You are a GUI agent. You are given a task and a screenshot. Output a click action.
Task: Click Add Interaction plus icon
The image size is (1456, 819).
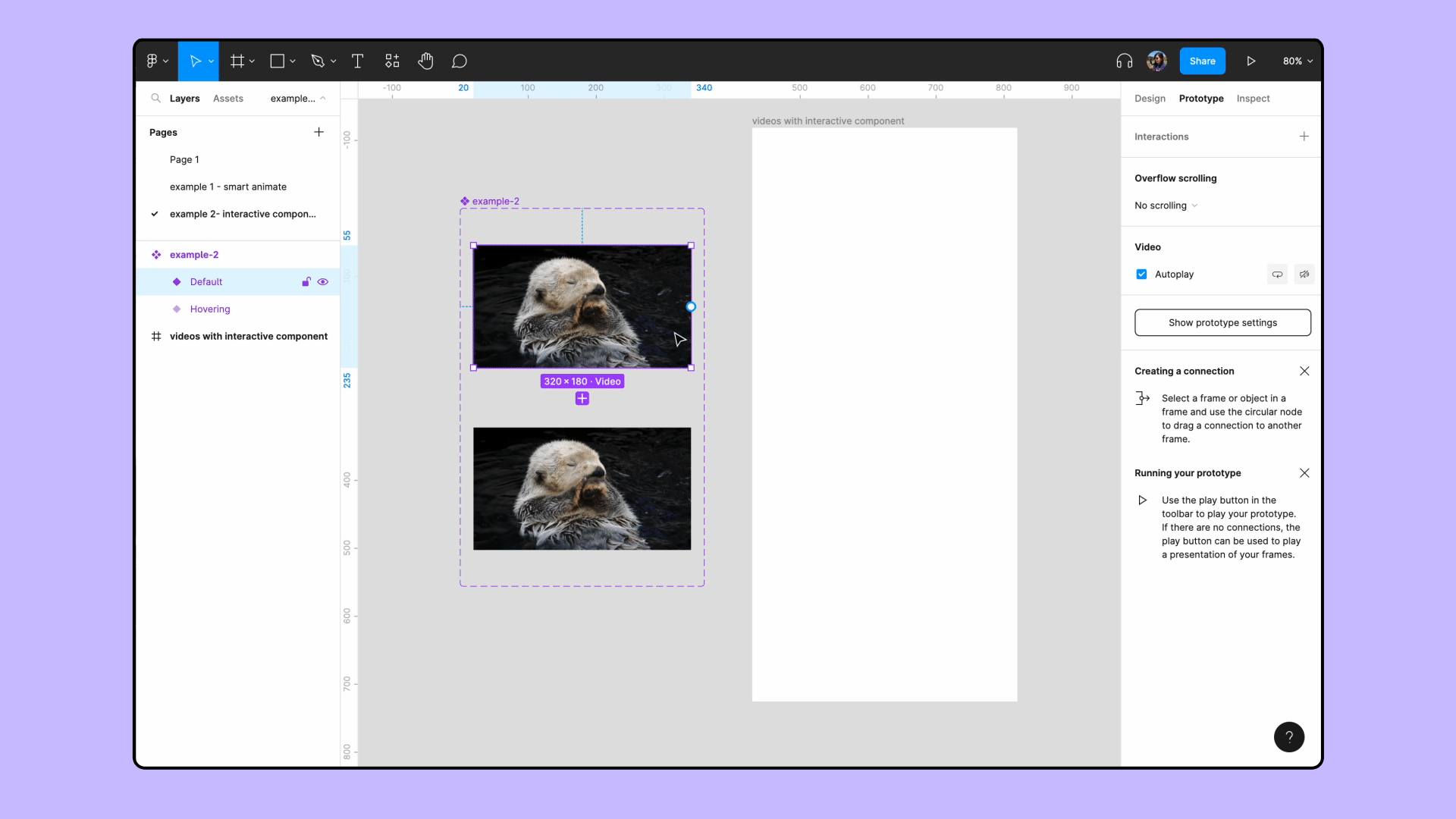click(x=1304, y=136)
